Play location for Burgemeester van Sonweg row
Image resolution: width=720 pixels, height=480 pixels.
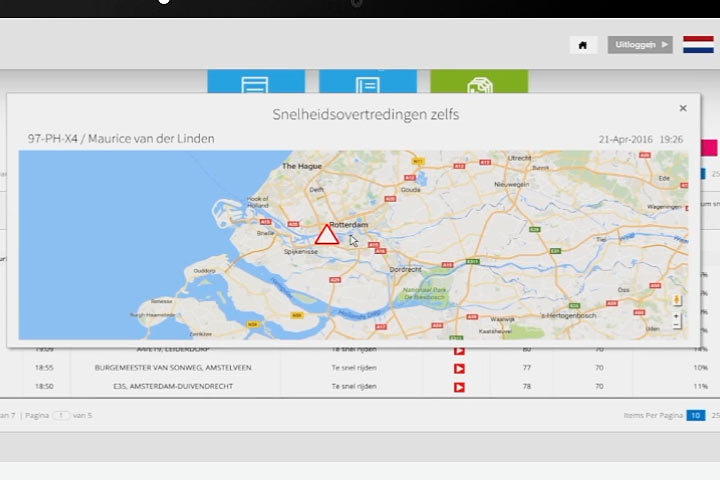click(459, 368)
